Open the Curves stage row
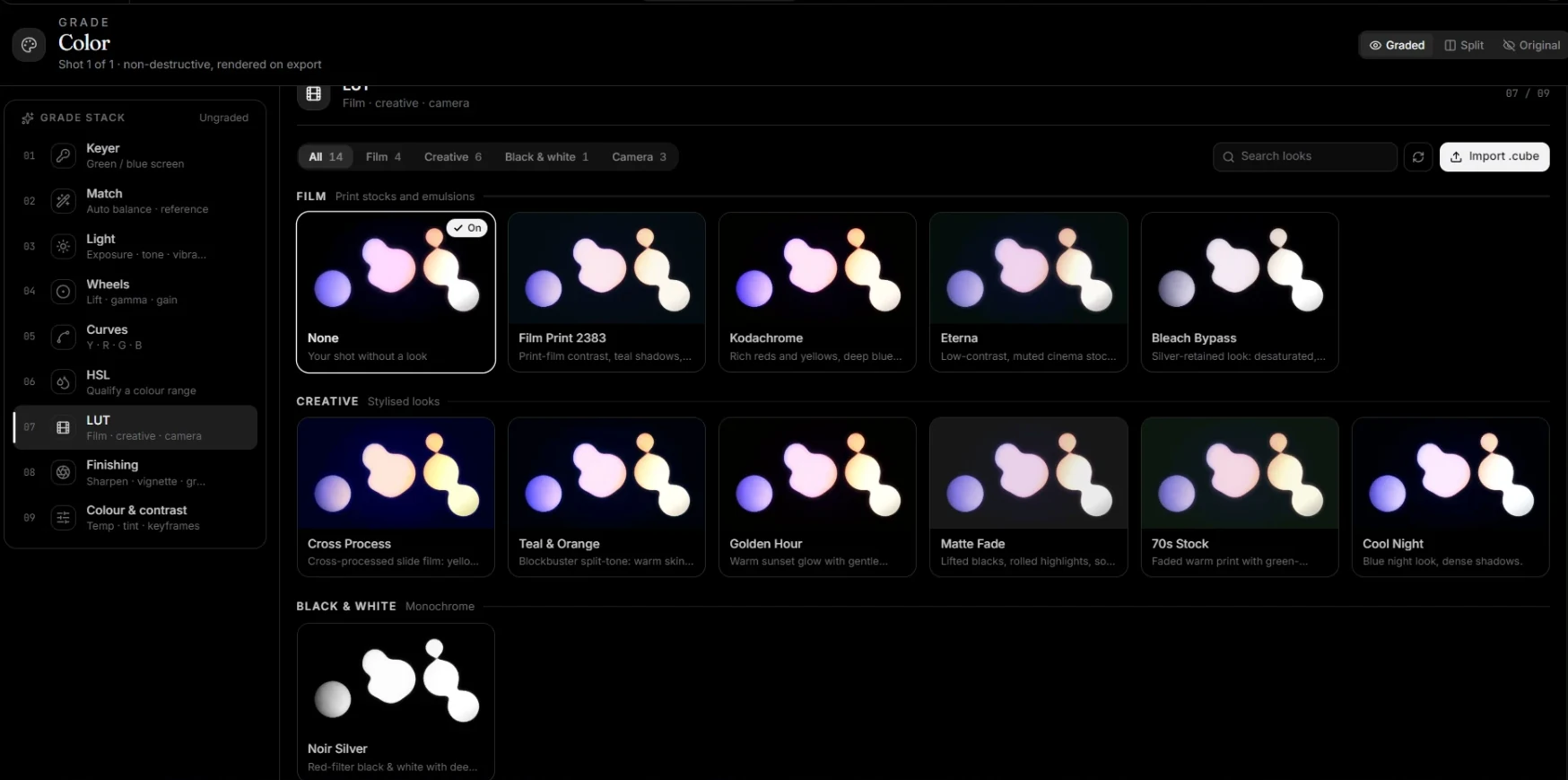Viewport: 1568px width, 780px height. 135,337
